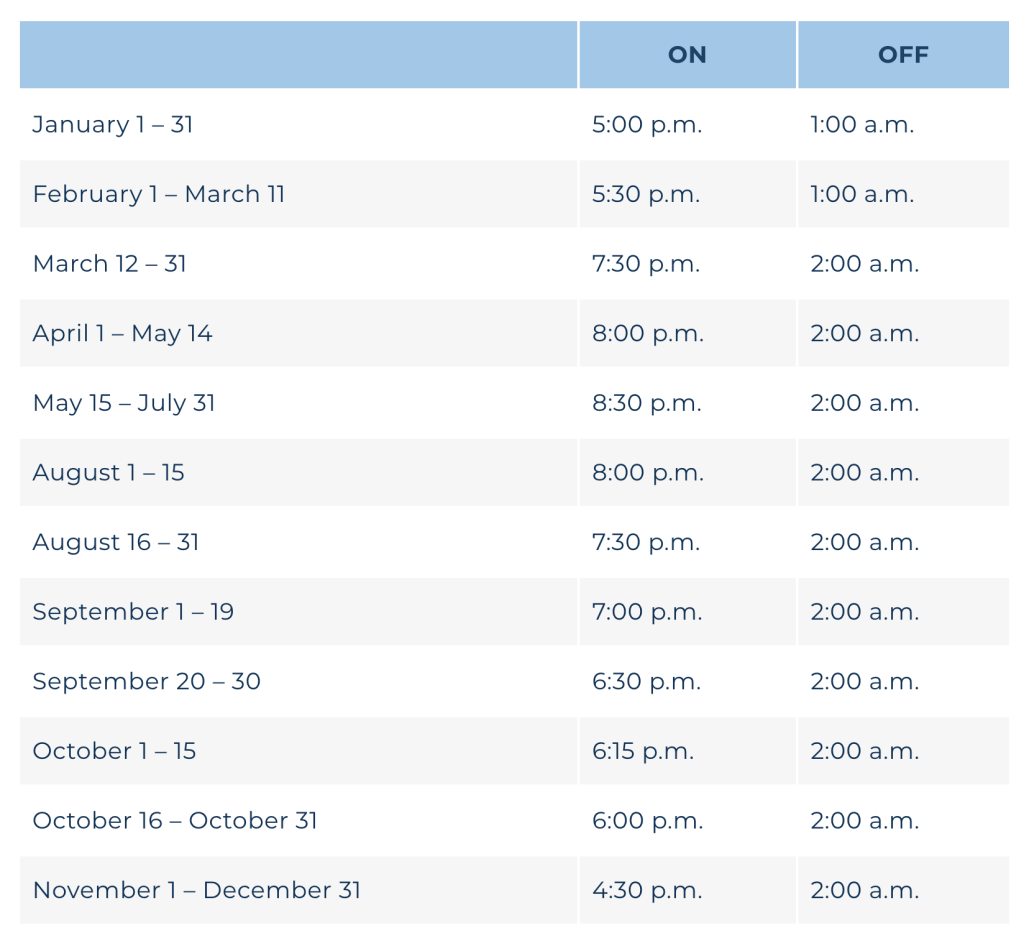Select the August 16 – 31 date range
This screenshot has width=1024, height=946.
click(x=116, y=542)
